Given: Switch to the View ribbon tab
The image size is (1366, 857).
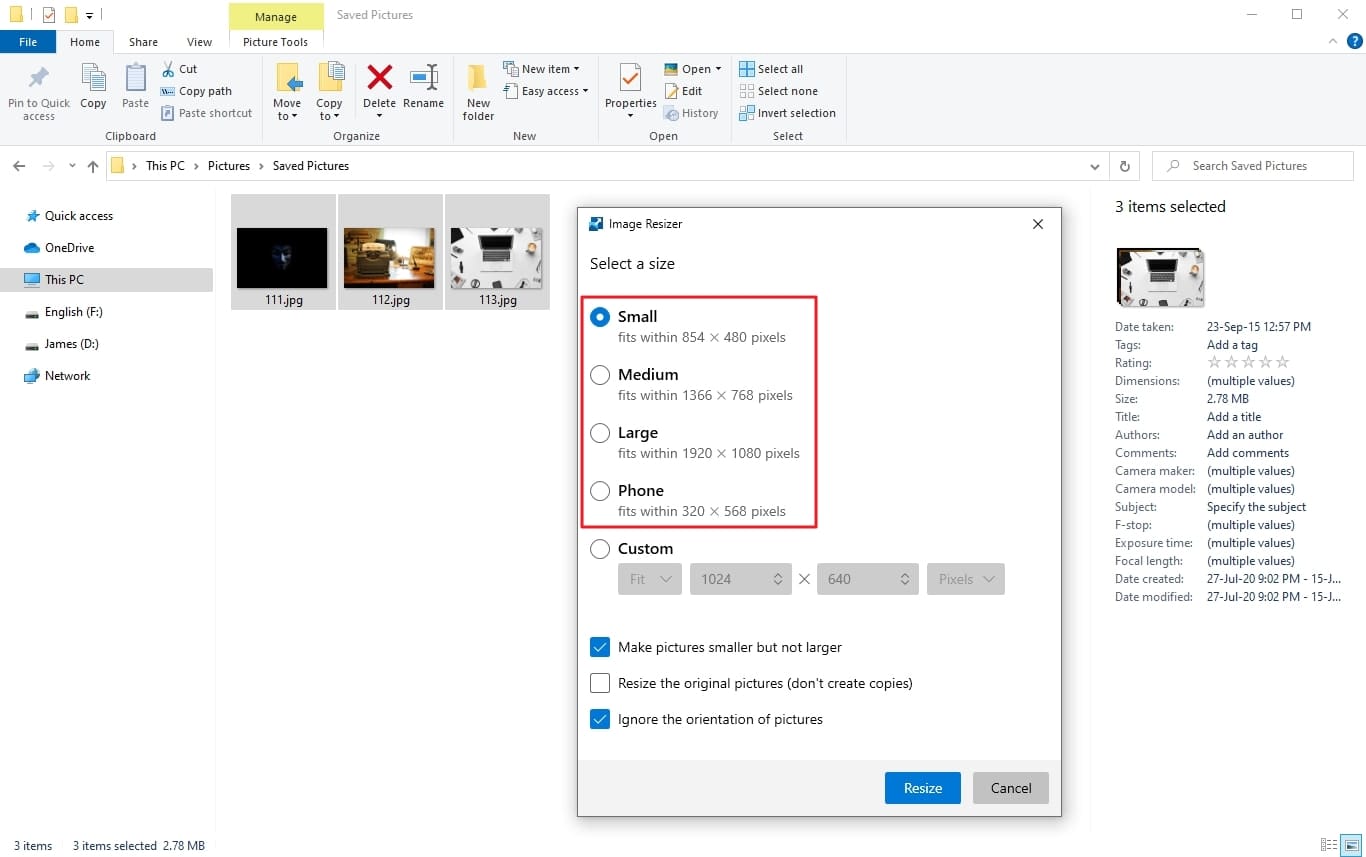Looking at the screenshot, I should click(x=199, y=42).
